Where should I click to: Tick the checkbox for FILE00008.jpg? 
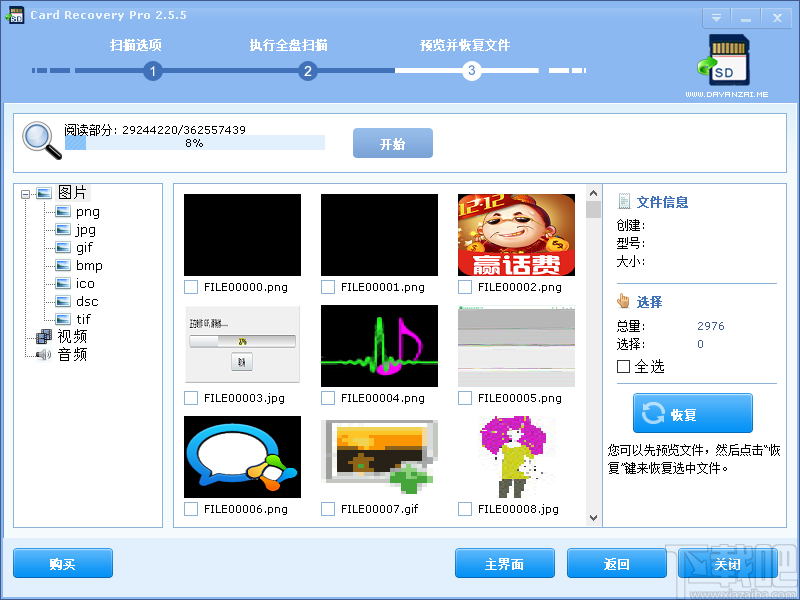tap(465, 509)
